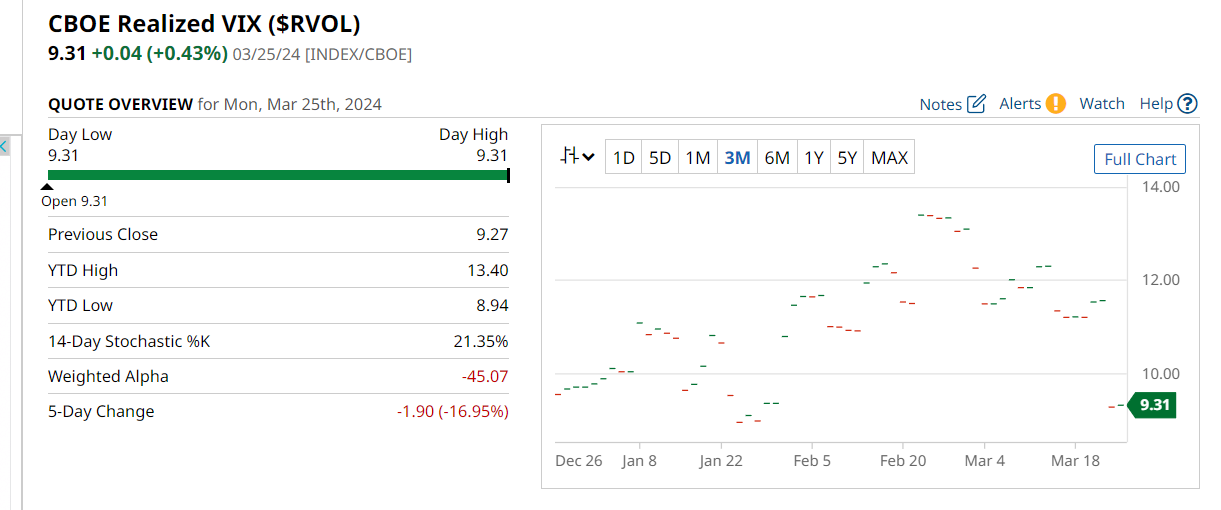Click the CBOE Realized VIX ($RVOL) heading
The width and height of the screenshot is (1221, 510).
[205, 24]
